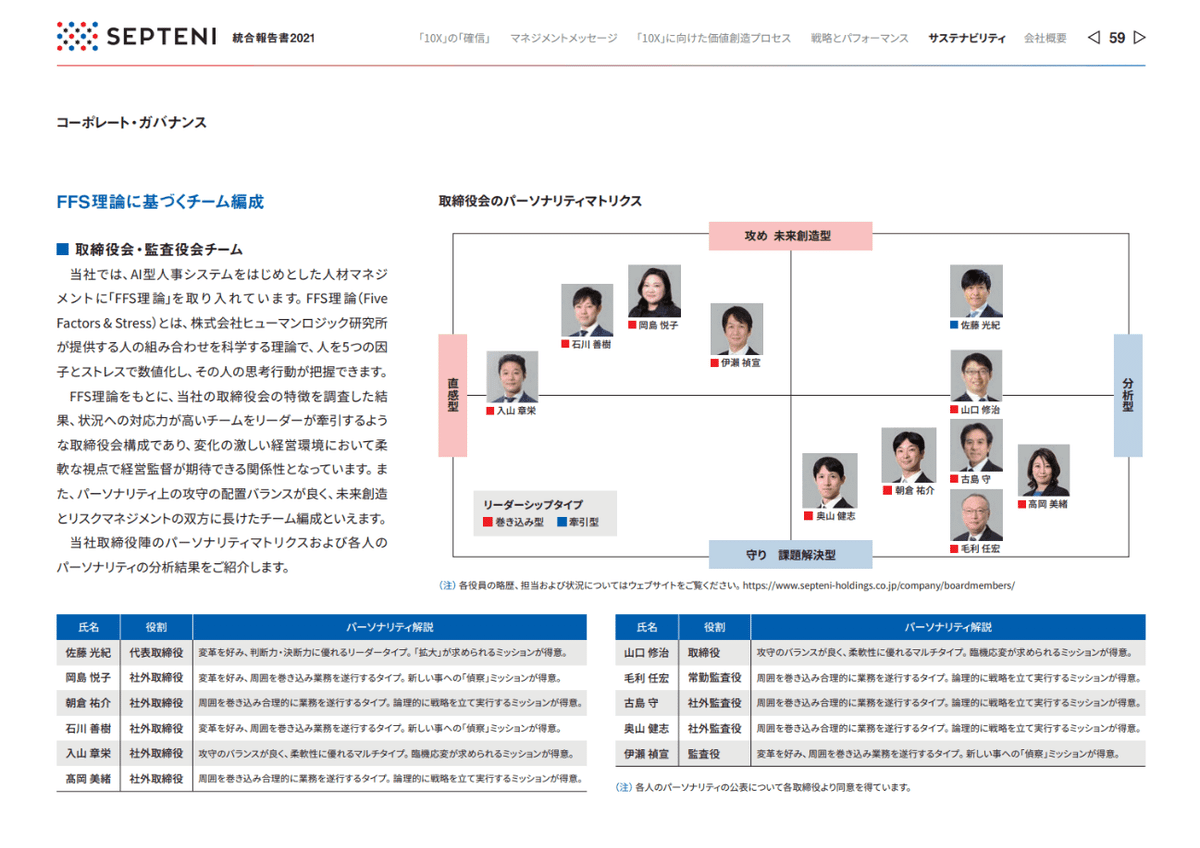The image size is (1200, 848).
Task: Click right table 氏名 header
Action: click(647, 627)
